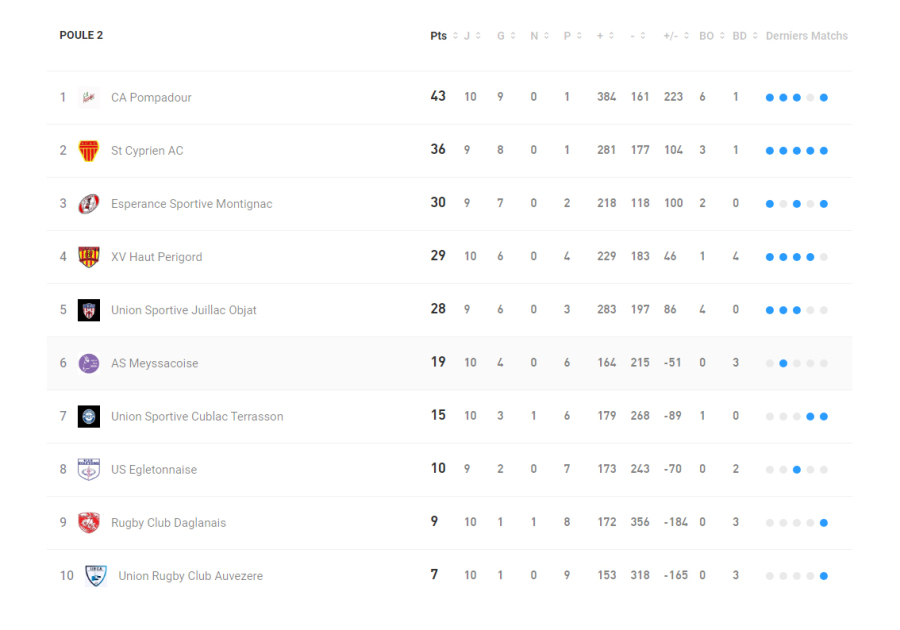Sort by the +/- difference column

pyautogui.click(x=675, y=36)
